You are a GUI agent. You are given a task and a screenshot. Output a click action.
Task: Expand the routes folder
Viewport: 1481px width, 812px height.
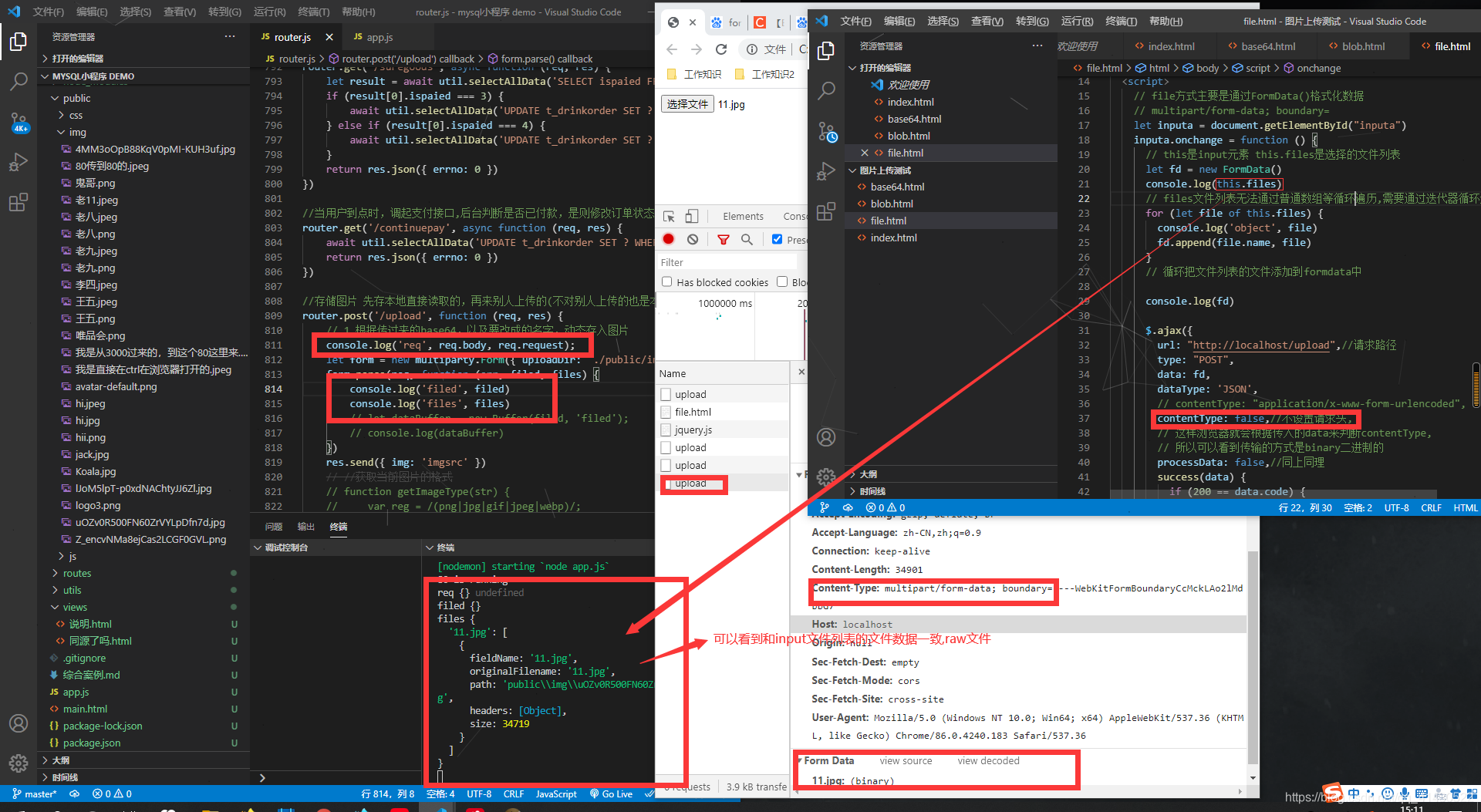point(77,573)
